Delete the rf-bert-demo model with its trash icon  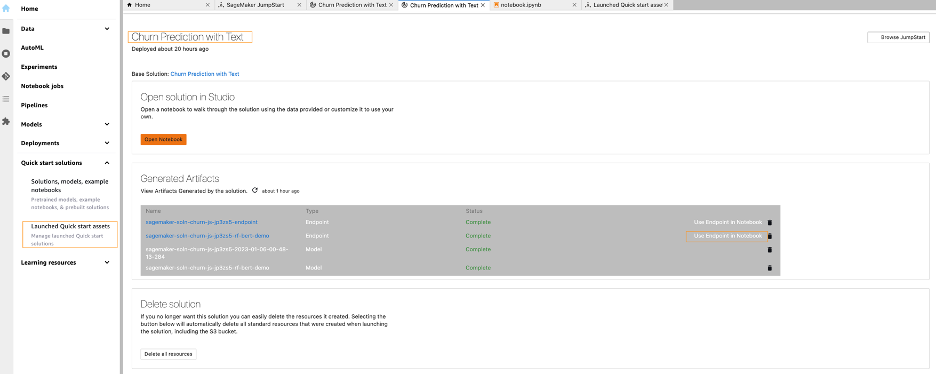point(769,268)
